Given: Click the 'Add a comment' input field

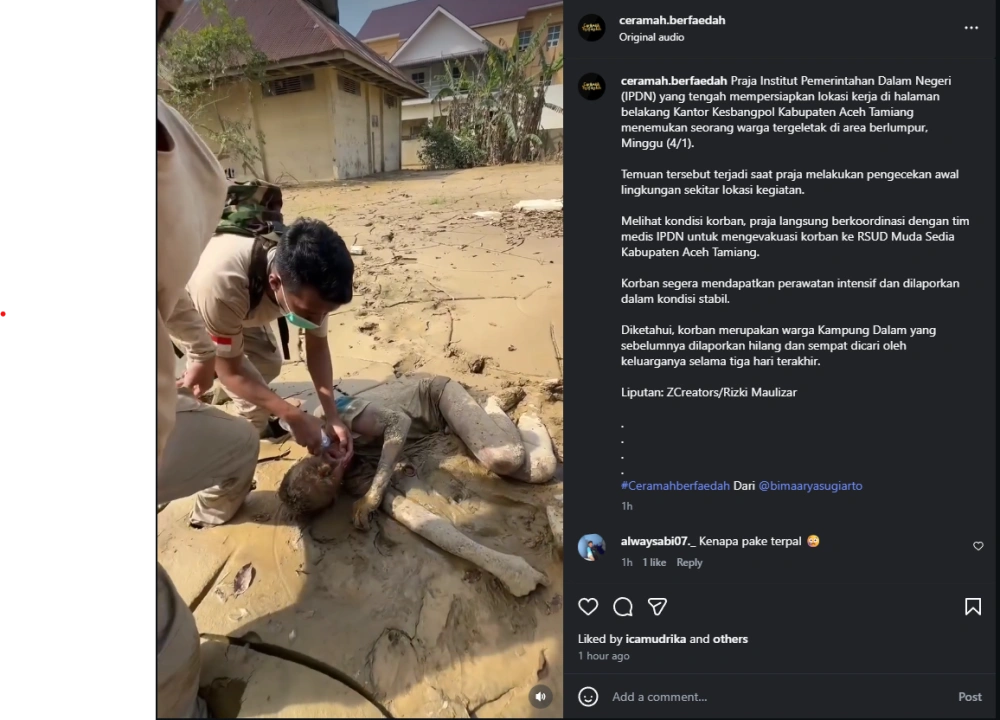Looking at the screenshot, I should coord(700,697).
